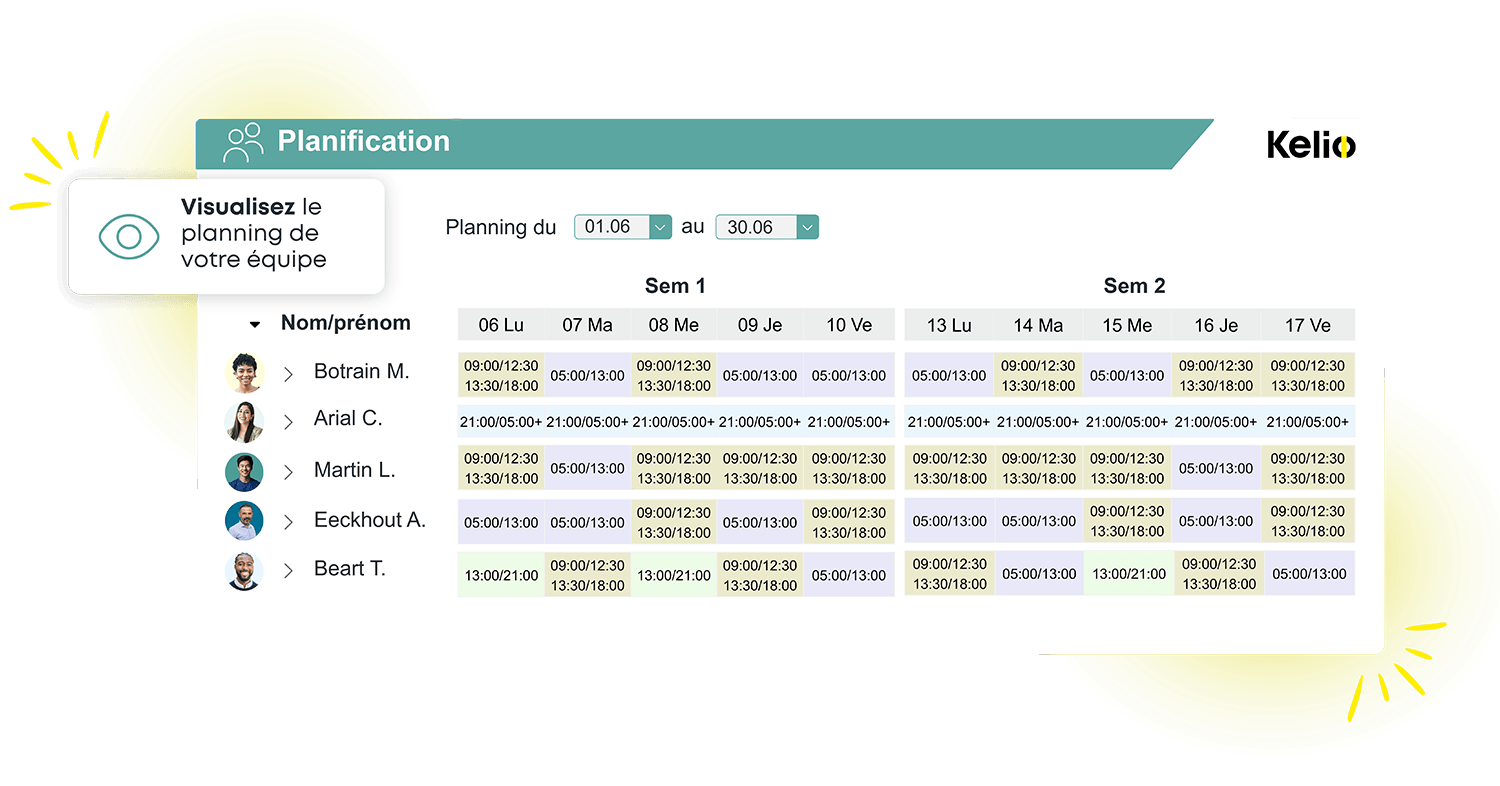Select the 15 Me day column header
Image resolution: width=1500 pixels, height=786 pixels.
click(x=1127, y=325)
